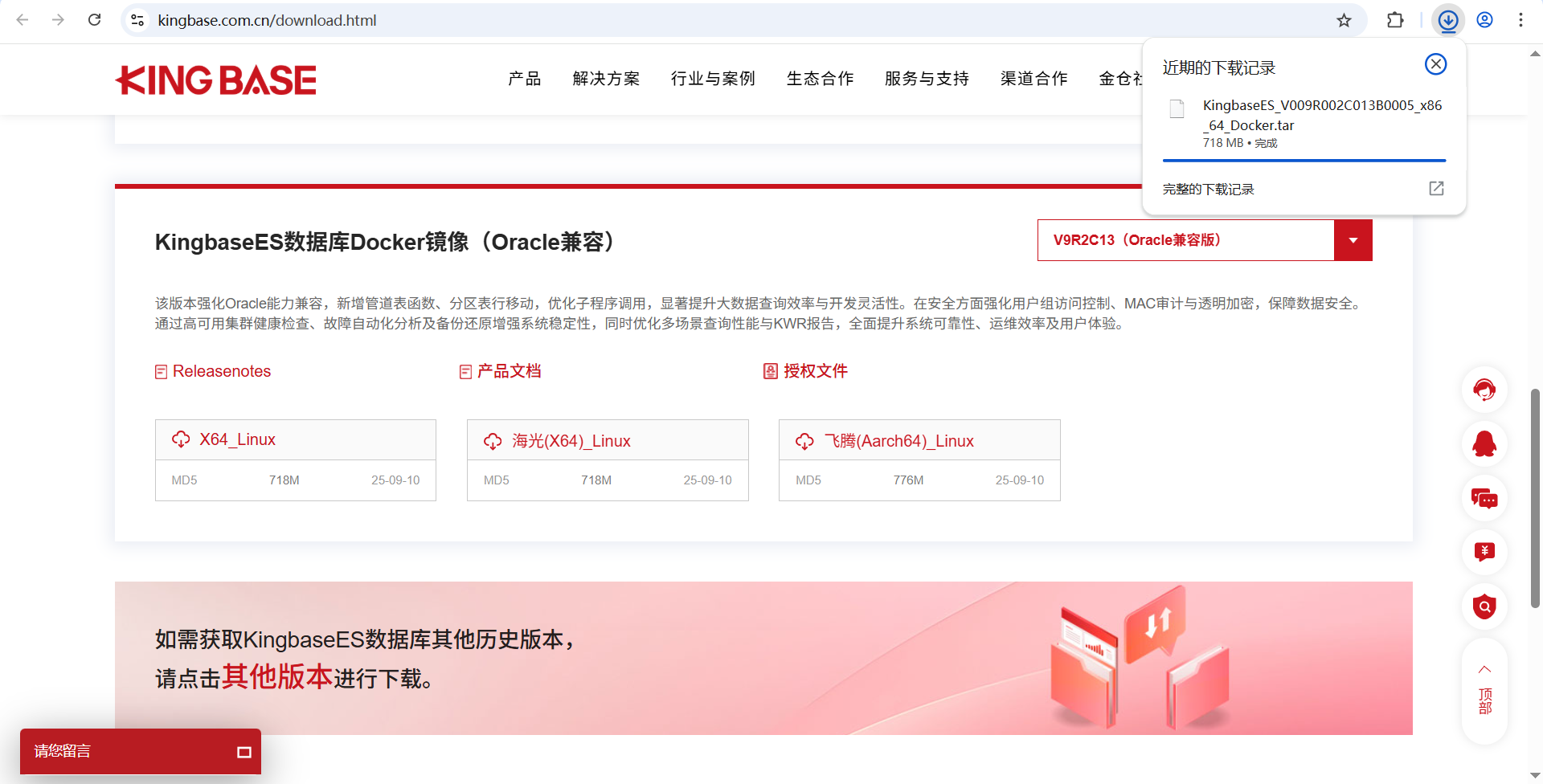1543x784 pixels.
Task: Click the KING BASE logo
Action: [215, 80]
